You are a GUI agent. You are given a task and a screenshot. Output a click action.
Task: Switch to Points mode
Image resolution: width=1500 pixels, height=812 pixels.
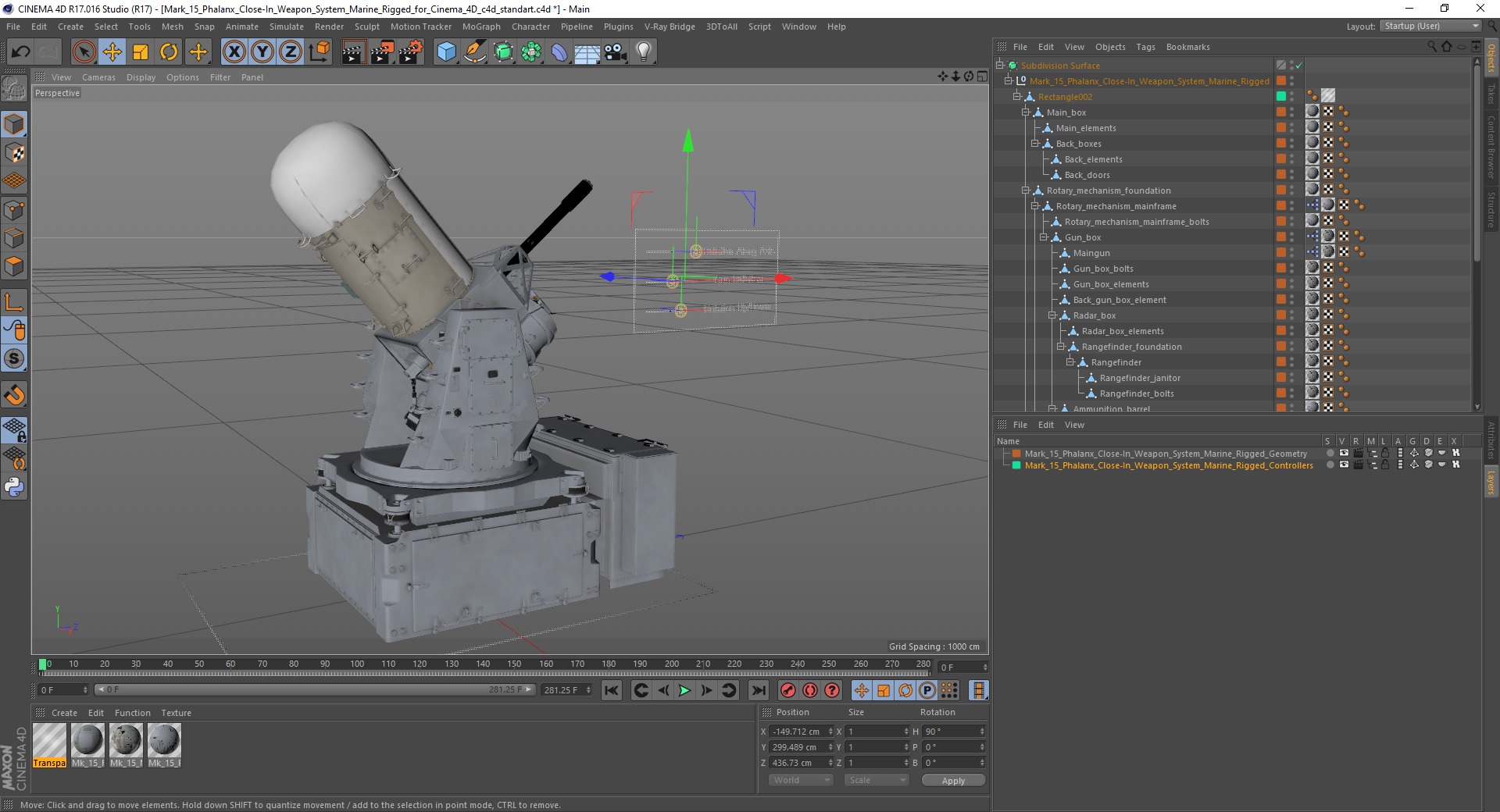point(14,210)
